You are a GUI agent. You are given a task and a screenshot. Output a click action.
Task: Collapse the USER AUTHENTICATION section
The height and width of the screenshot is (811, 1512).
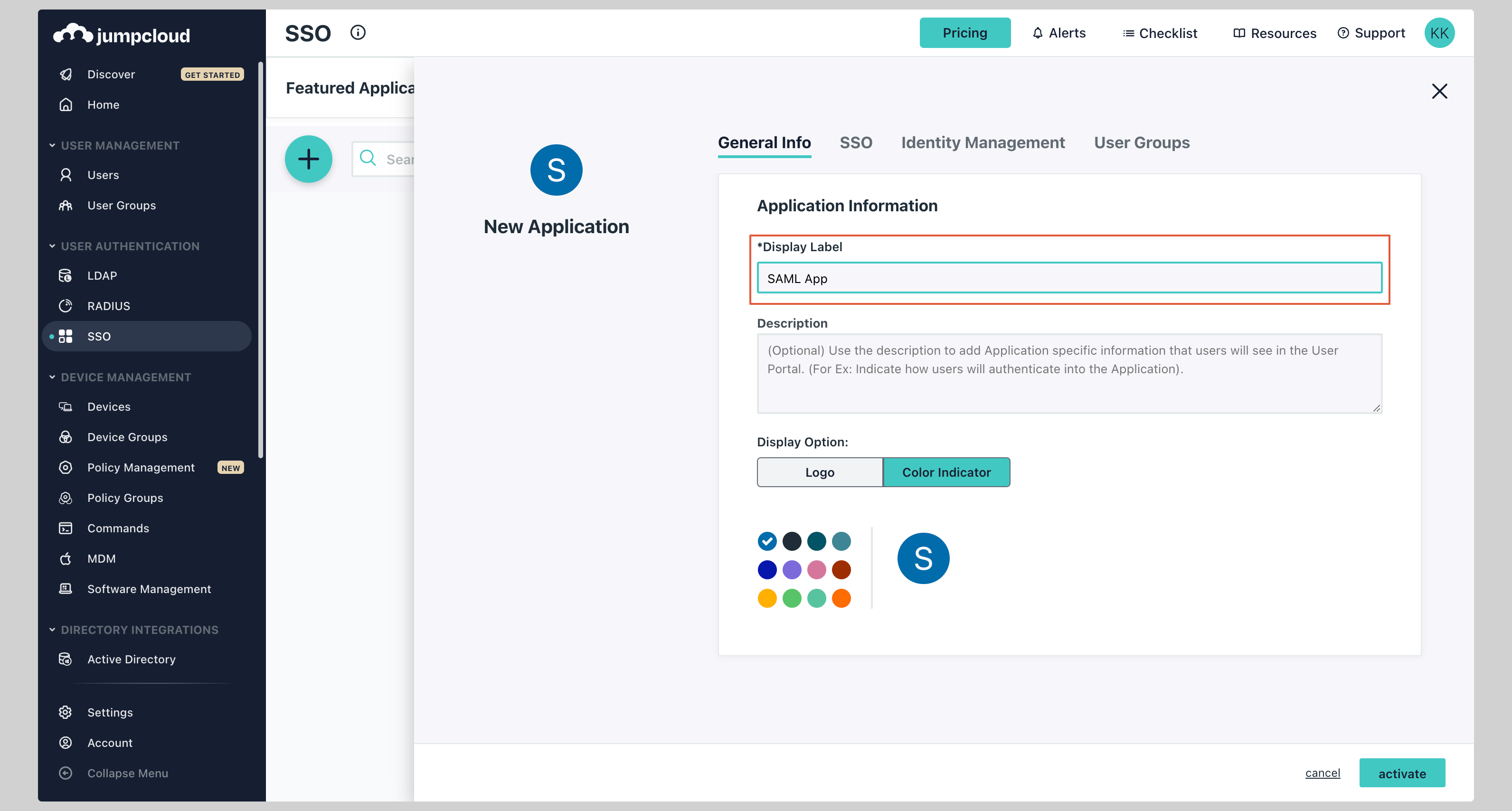point(52,246)
